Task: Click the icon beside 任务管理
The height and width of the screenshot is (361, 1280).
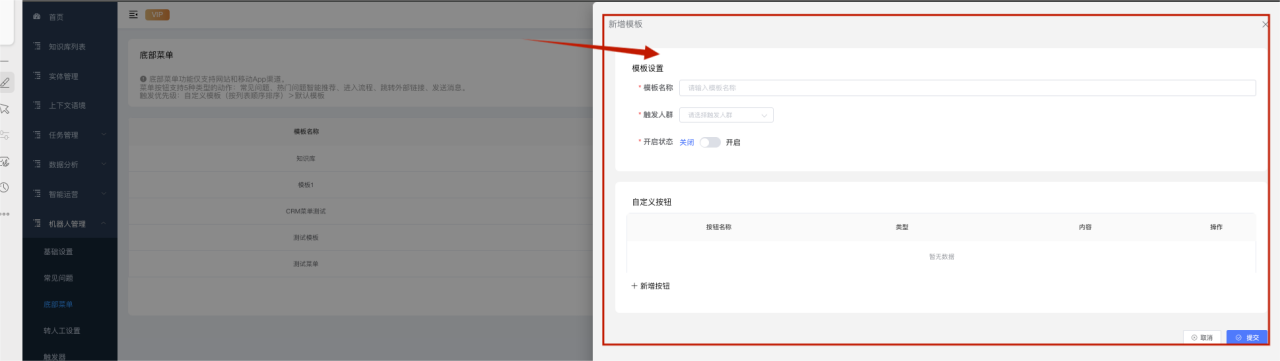Action: [37, 134]
